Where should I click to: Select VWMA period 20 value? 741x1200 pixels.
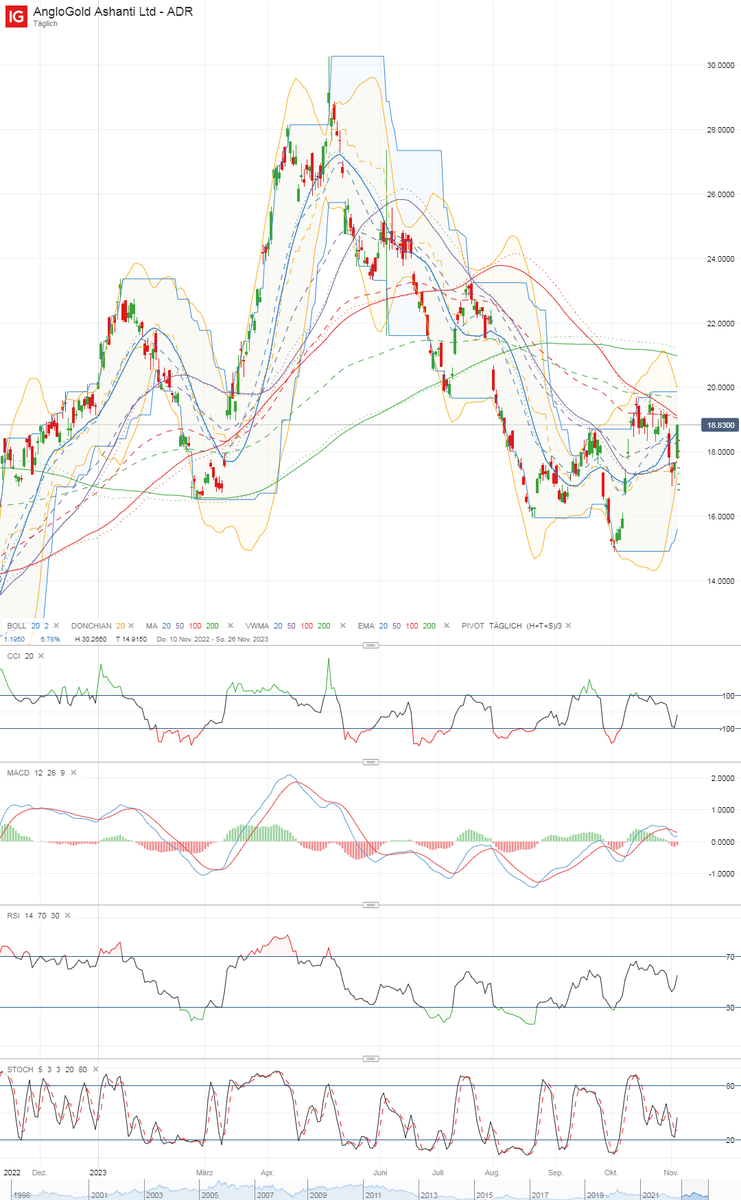tap(280, 625)
